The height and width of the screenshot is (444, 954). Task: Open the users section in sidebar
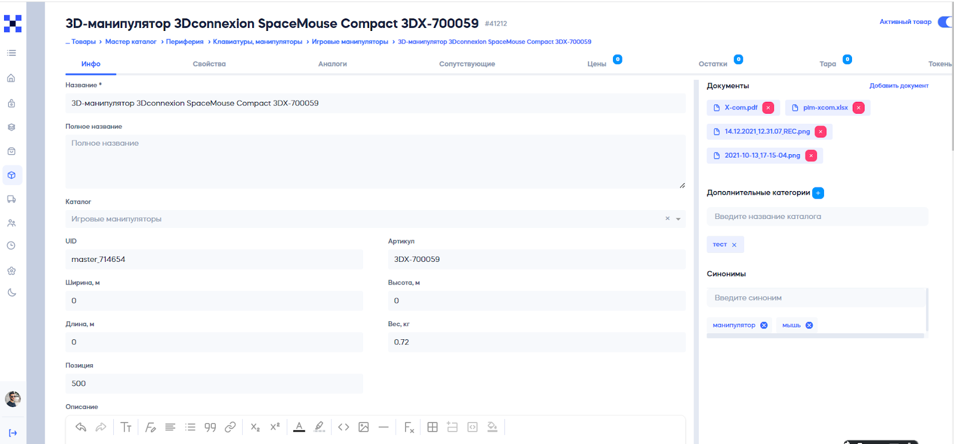pos(11,223)
